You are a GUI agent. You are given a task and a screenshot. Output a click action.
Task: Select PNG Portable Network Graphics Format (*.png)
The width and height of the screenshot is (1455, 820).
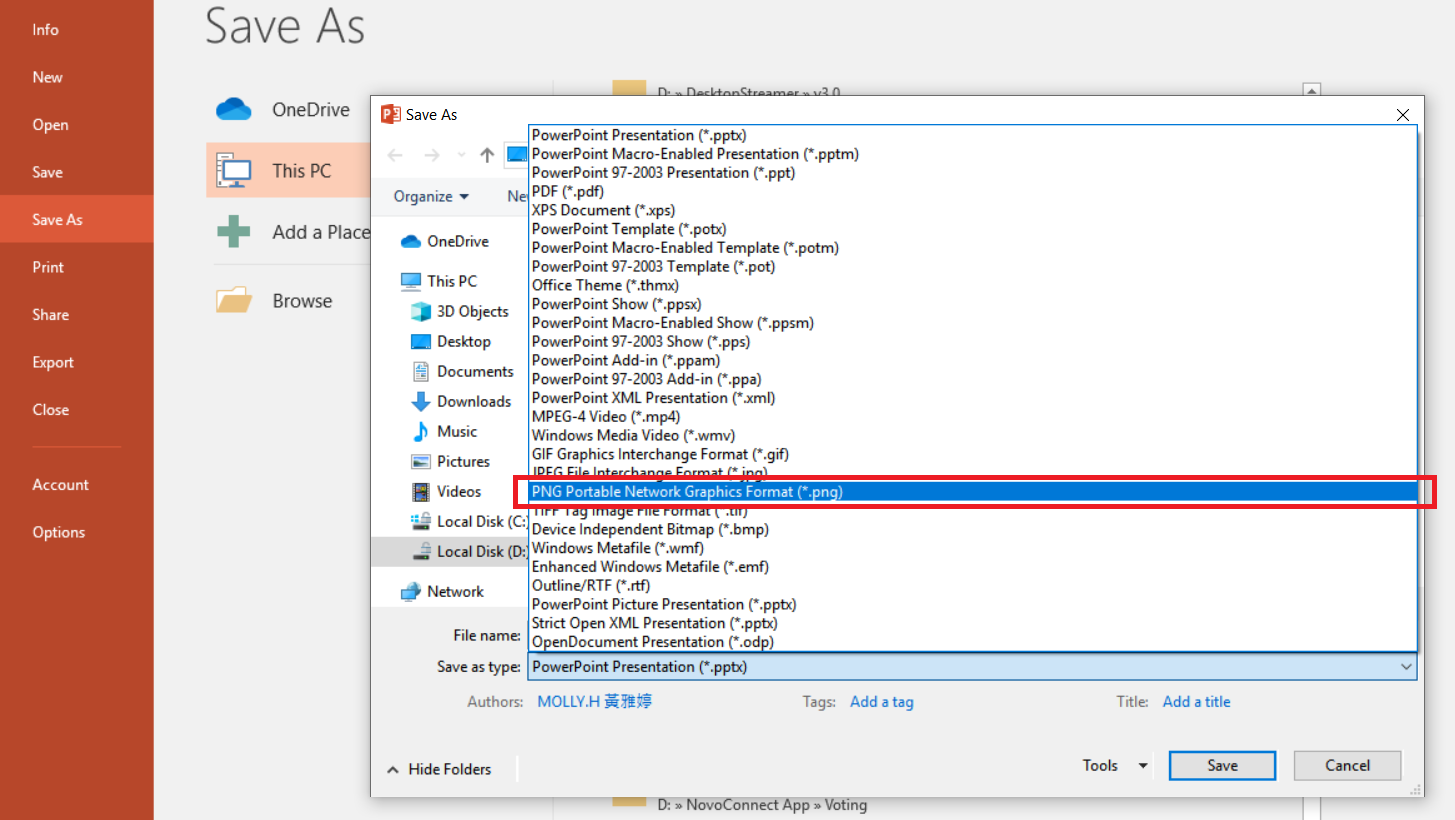point(972,492)
